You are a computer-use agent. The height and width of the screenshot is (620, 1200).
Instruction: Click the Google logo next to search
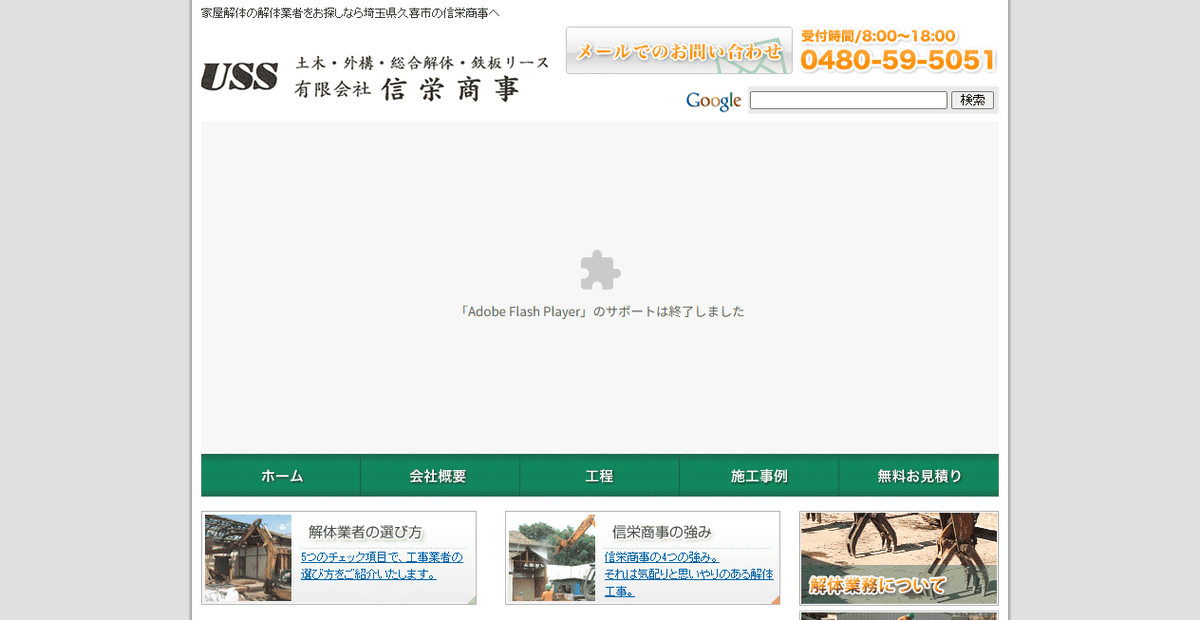(712, 100)
